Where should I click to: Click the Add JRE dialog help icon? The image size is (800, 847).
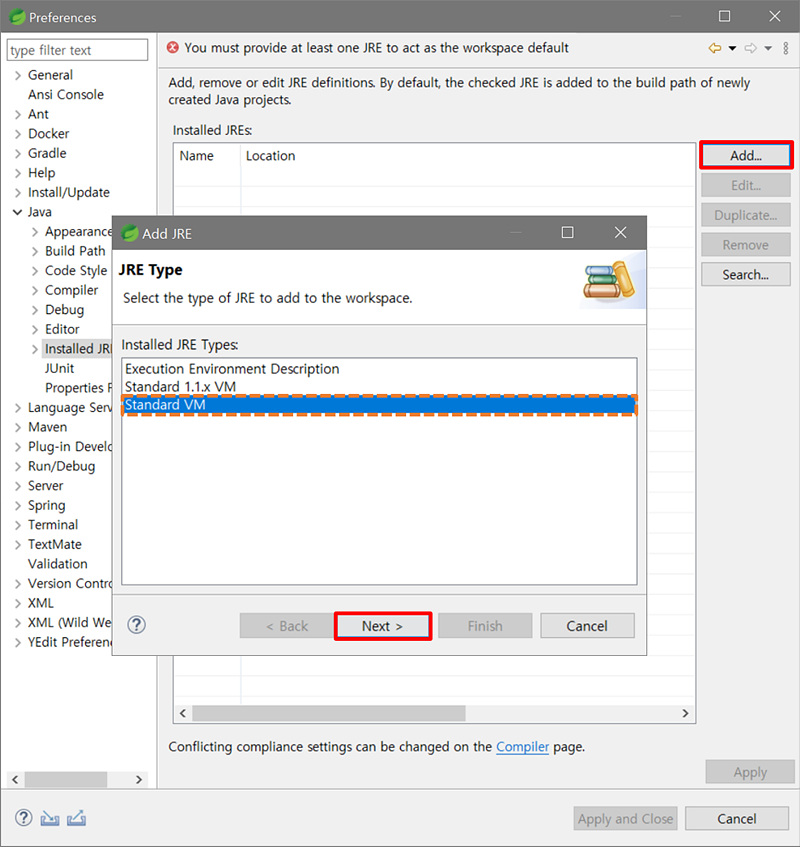point(136,625)
